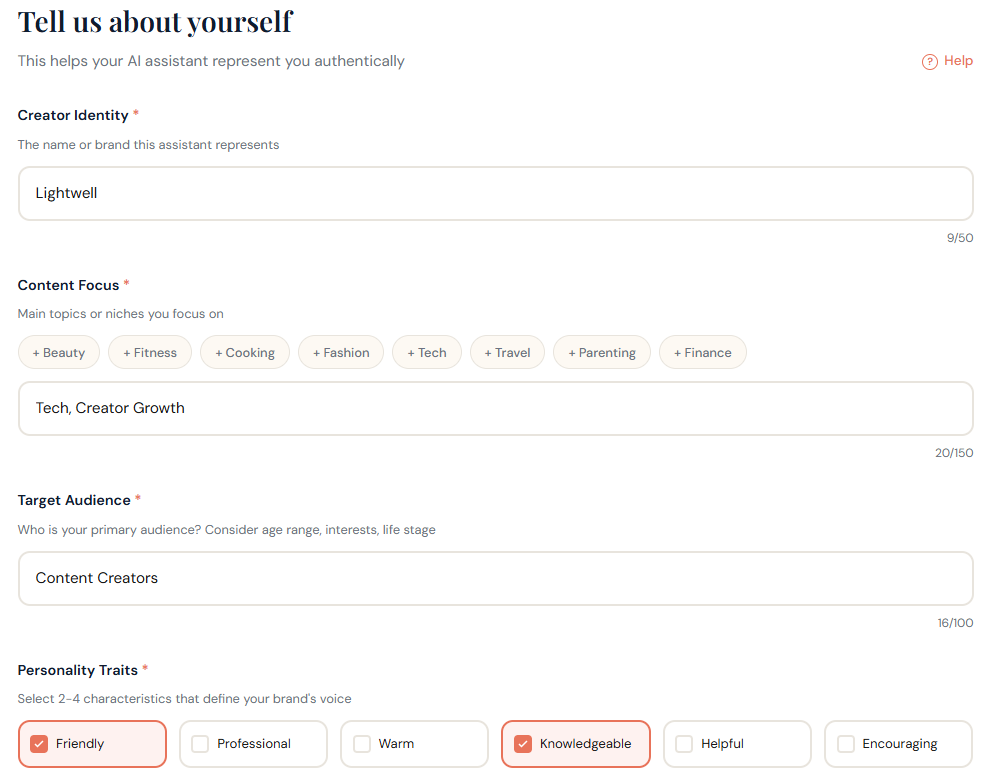The height and width of the screenshot is (775, 995).
Task: Enable the Warm personality trait
Action: click(x=413, y=743)
